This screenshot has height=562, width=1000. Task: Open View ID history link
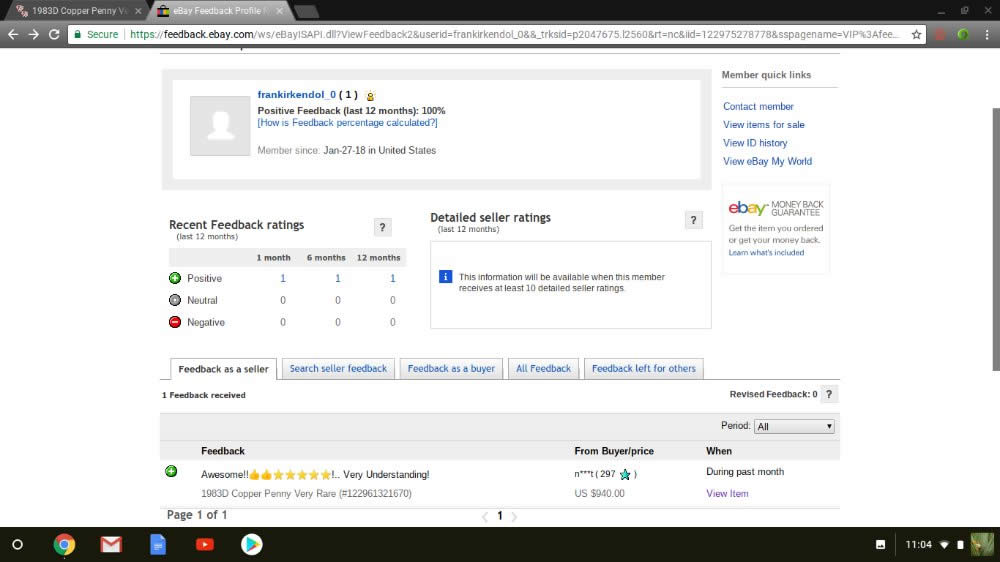click(755, 143)
